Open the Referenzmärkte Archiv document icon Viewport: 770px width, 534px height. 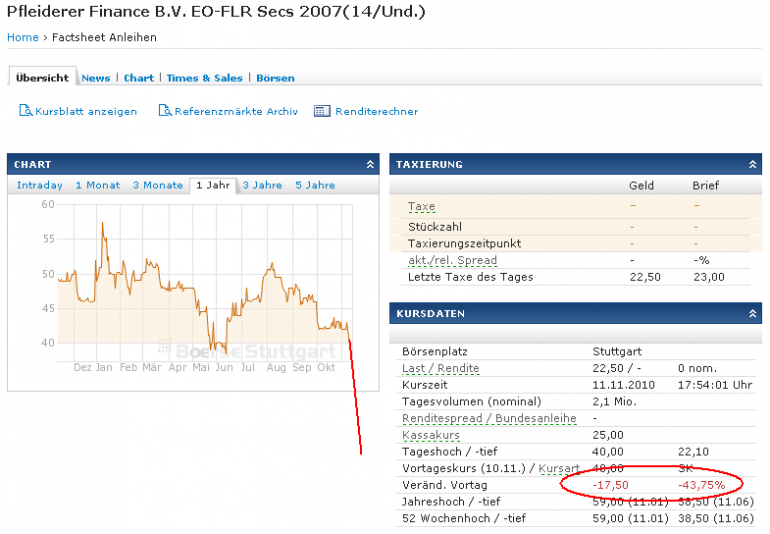pyautogui.click(x=165, y=111)
